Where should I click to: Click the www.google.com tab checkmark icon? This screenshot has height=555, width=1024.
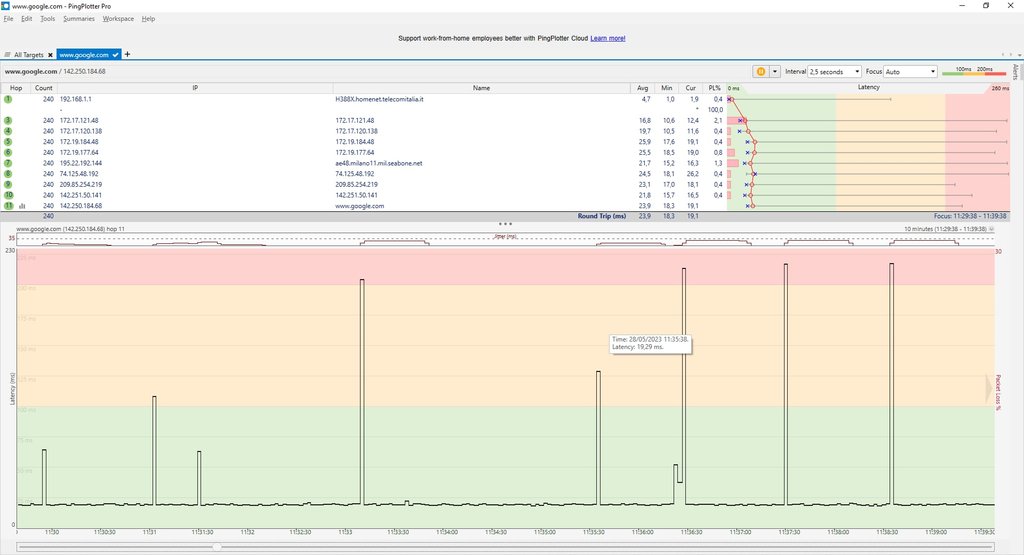tap(116, 54)
